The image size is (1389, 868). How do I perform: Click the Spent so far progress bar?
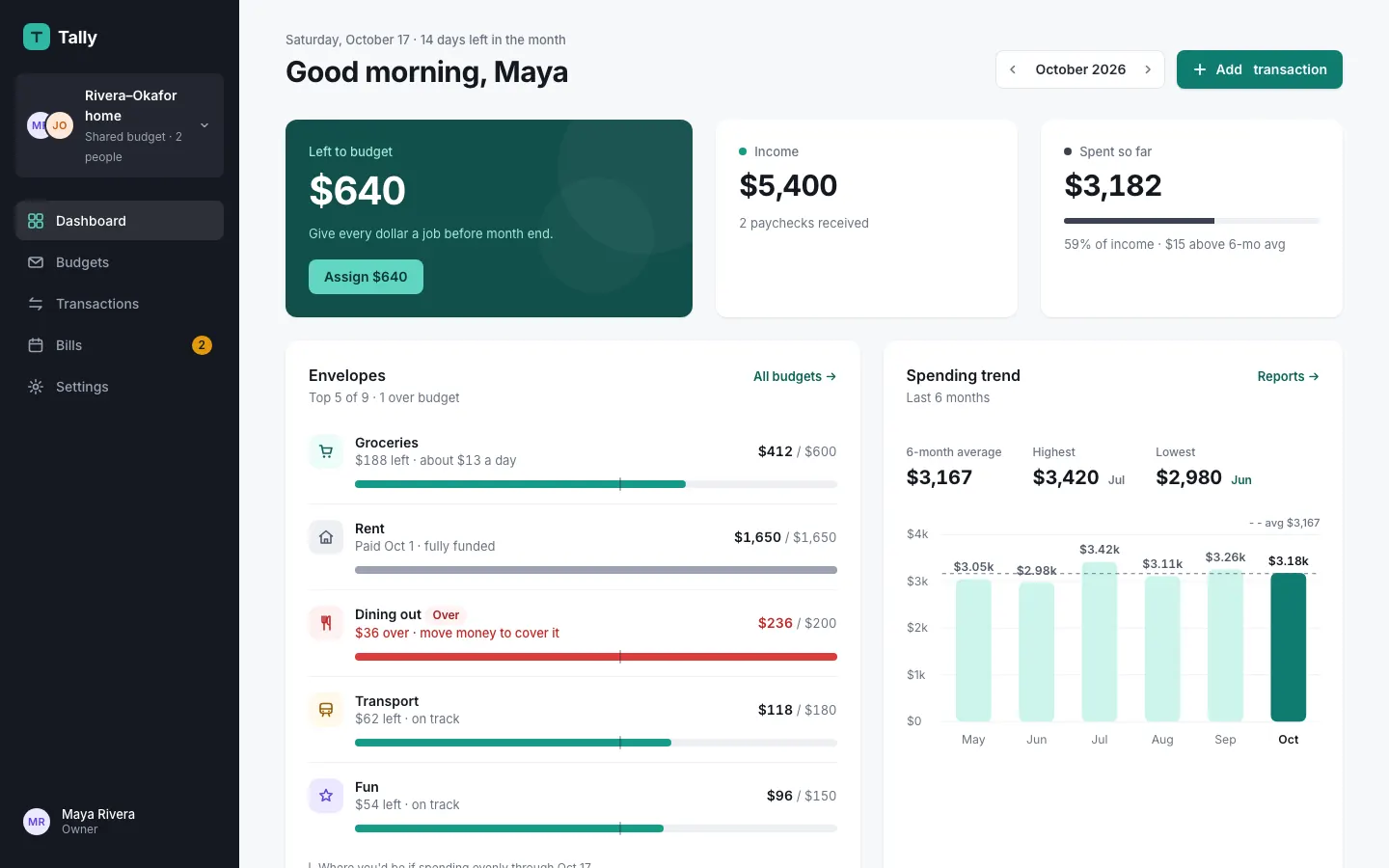tap(1191, 221)
